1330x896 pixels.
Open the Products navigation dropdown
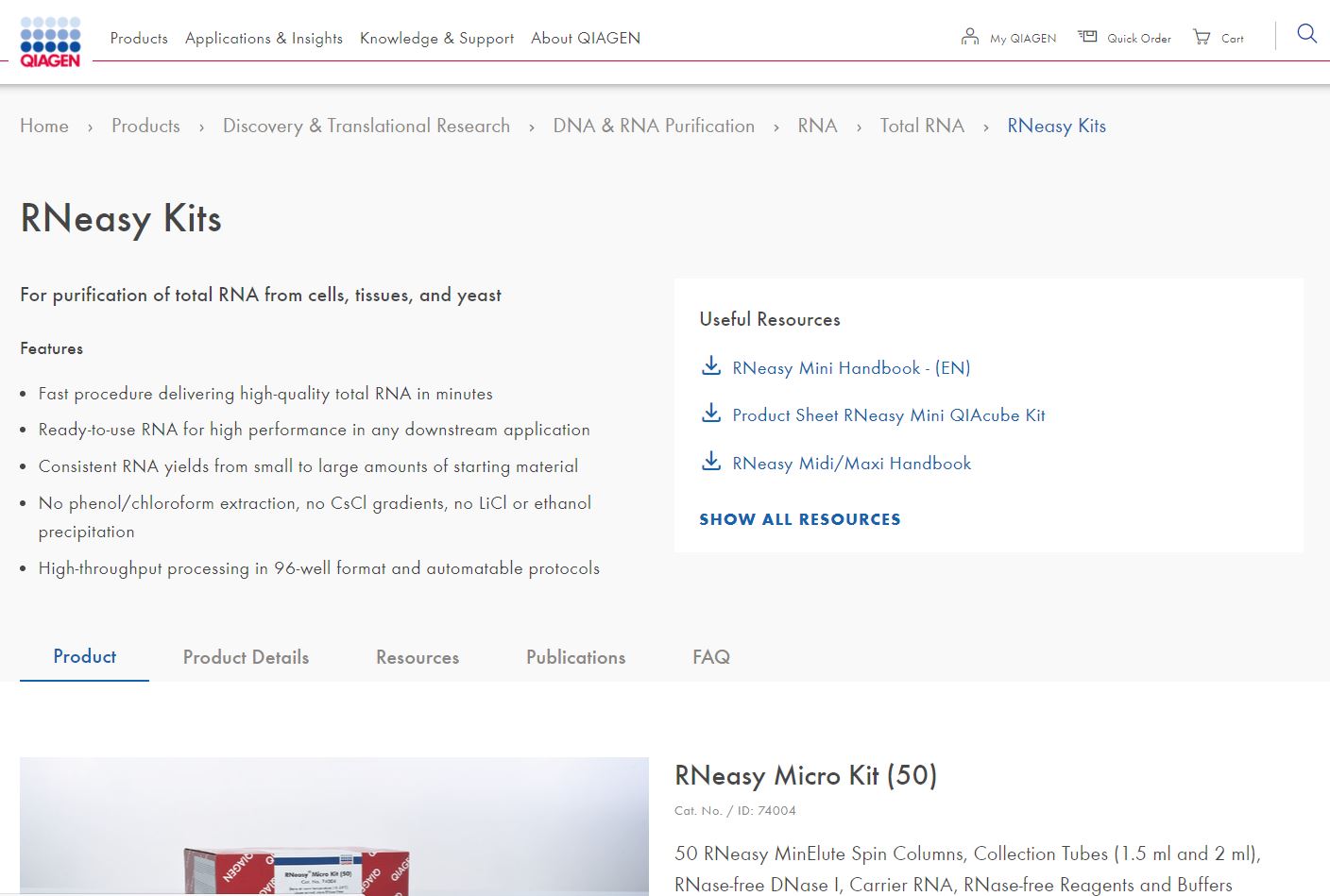coord(139,39)
